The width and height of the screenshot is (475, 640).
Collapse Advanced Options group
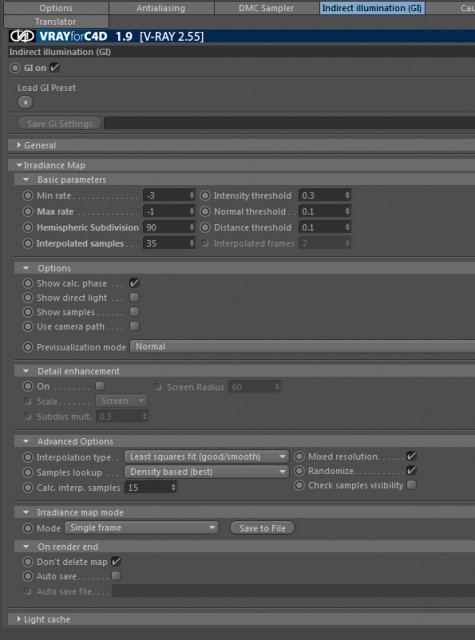tap(26, 441)
